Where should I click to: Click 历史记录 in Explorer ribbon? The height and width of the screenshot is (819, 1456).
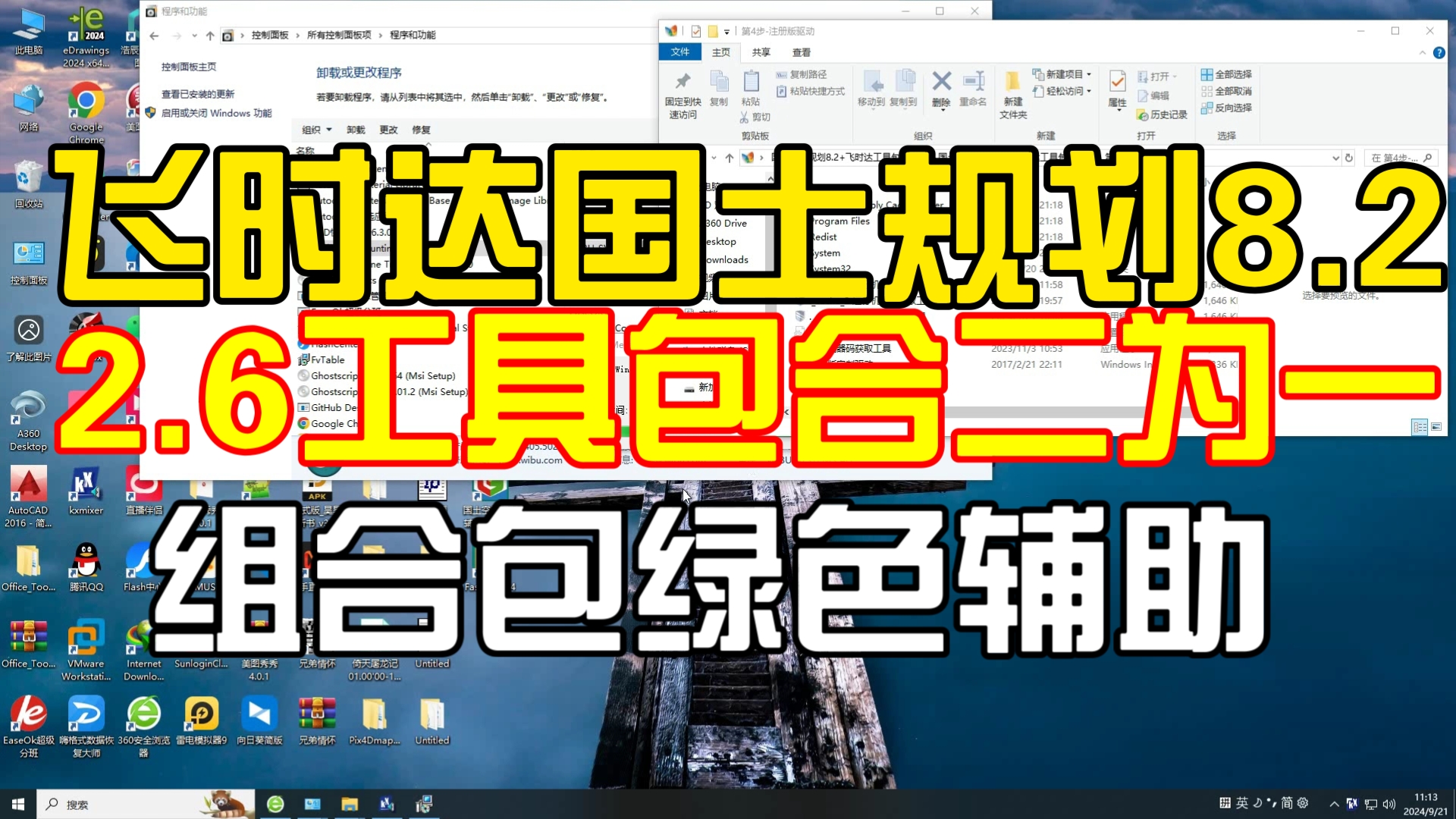coord(1162,115)
